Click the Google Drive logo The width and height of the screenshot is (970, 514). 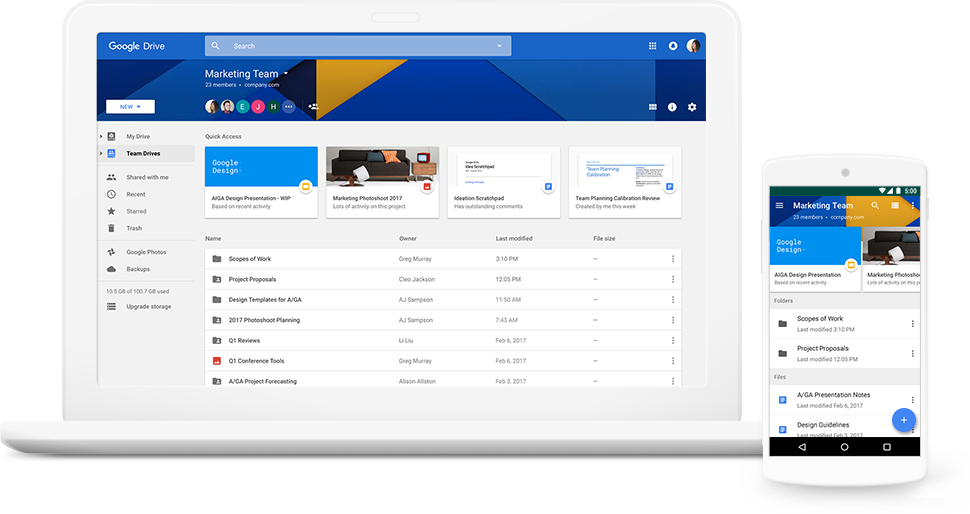(137, 46)
